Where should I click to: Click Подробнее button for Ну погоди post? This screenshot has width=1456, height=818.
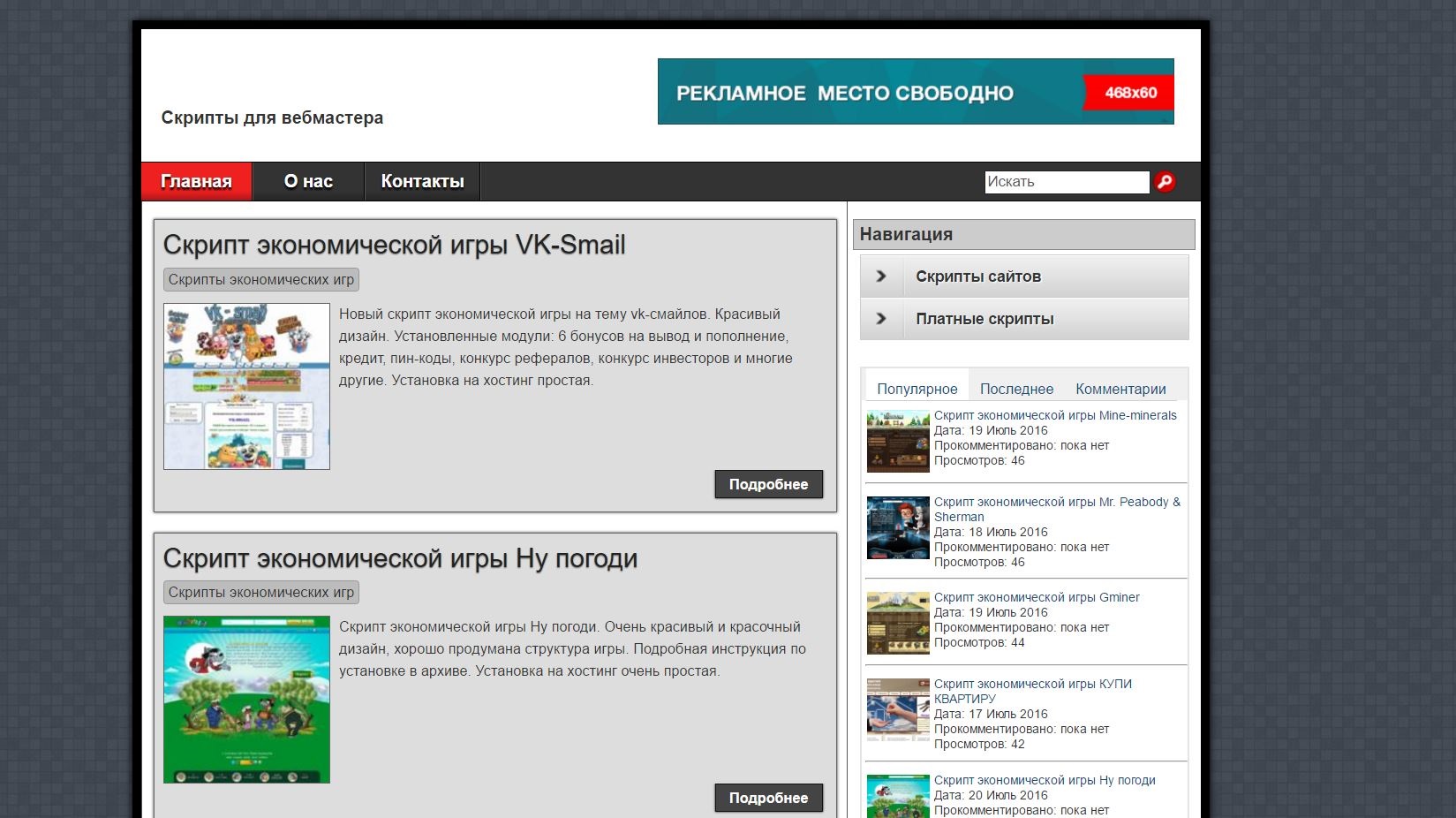click(x=768, y=798)
